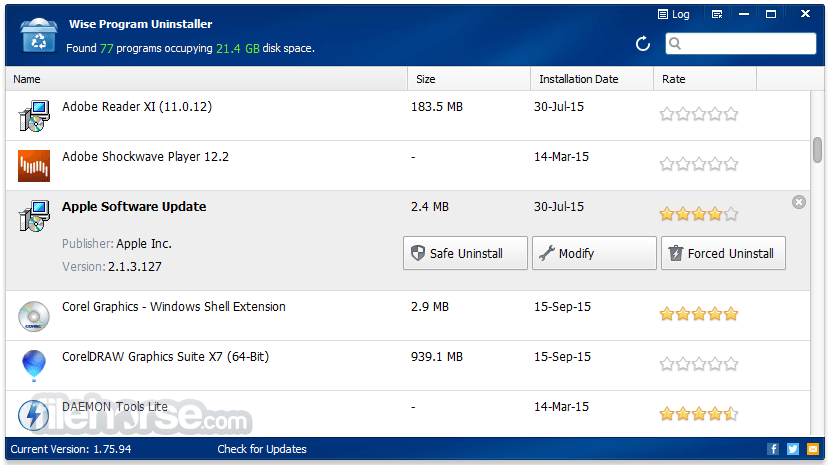
Task: Open the Facebook page icon
Action: 772,449
